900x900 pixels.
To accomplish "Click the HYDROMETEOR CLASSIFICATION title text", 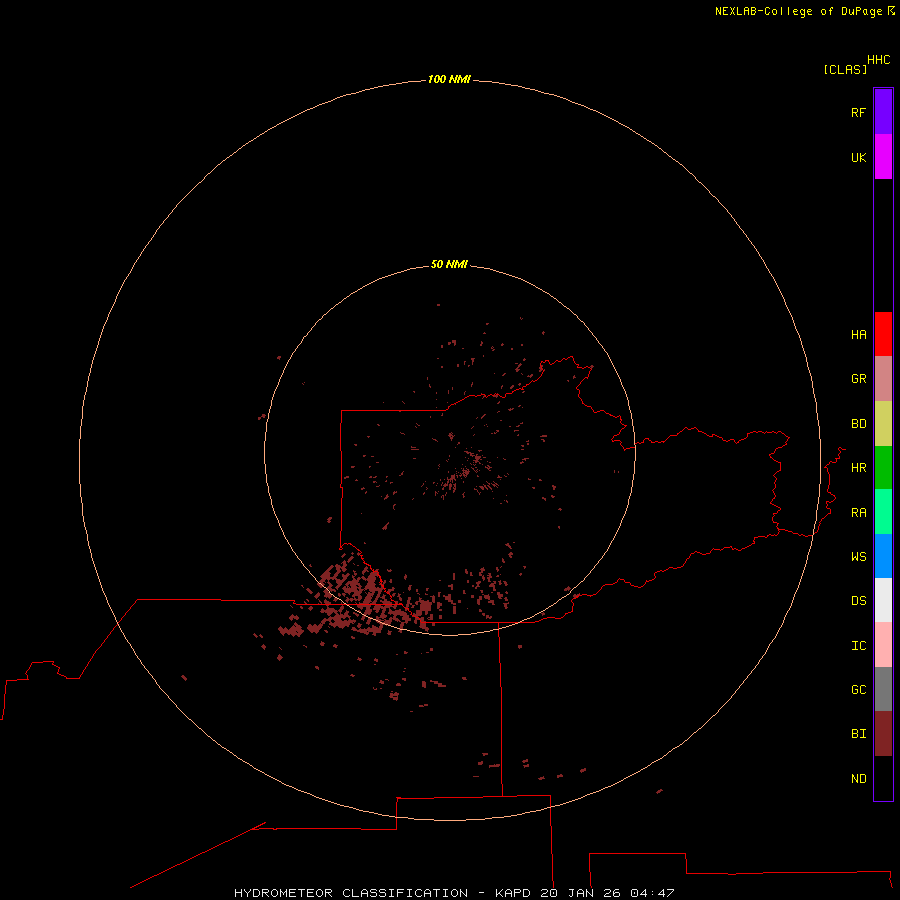I will click(351, 893).
